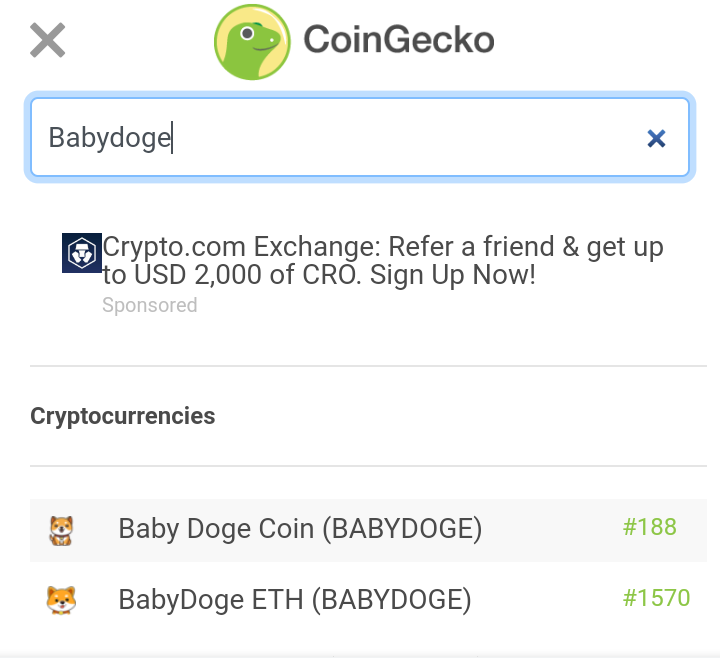Click the #188 rank label
Screen dimensions: 720x658
649,527
